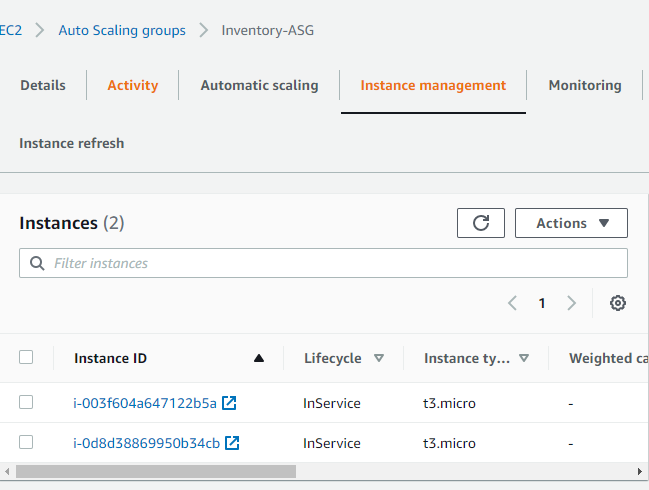Open the Actions dropdown menu

571,223
